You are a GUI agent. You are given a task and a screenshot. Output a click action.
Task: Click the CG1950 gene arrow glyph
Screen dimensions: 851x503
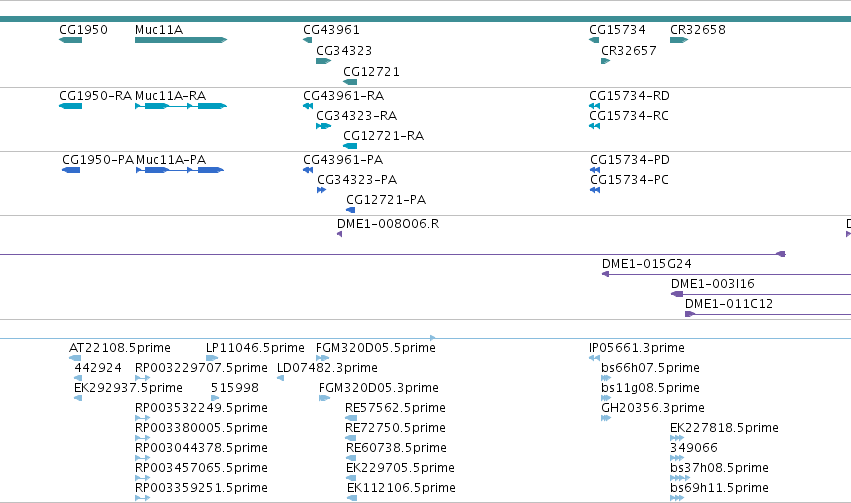71,40
